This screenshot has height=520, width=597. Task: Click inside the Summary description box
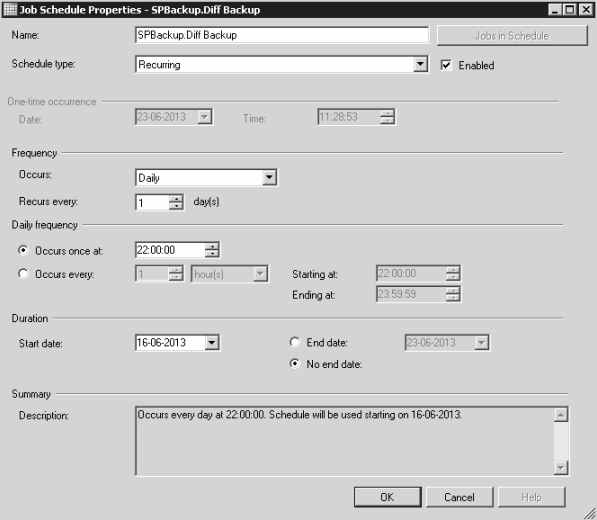pyautogui.click(x=345, y=441)
